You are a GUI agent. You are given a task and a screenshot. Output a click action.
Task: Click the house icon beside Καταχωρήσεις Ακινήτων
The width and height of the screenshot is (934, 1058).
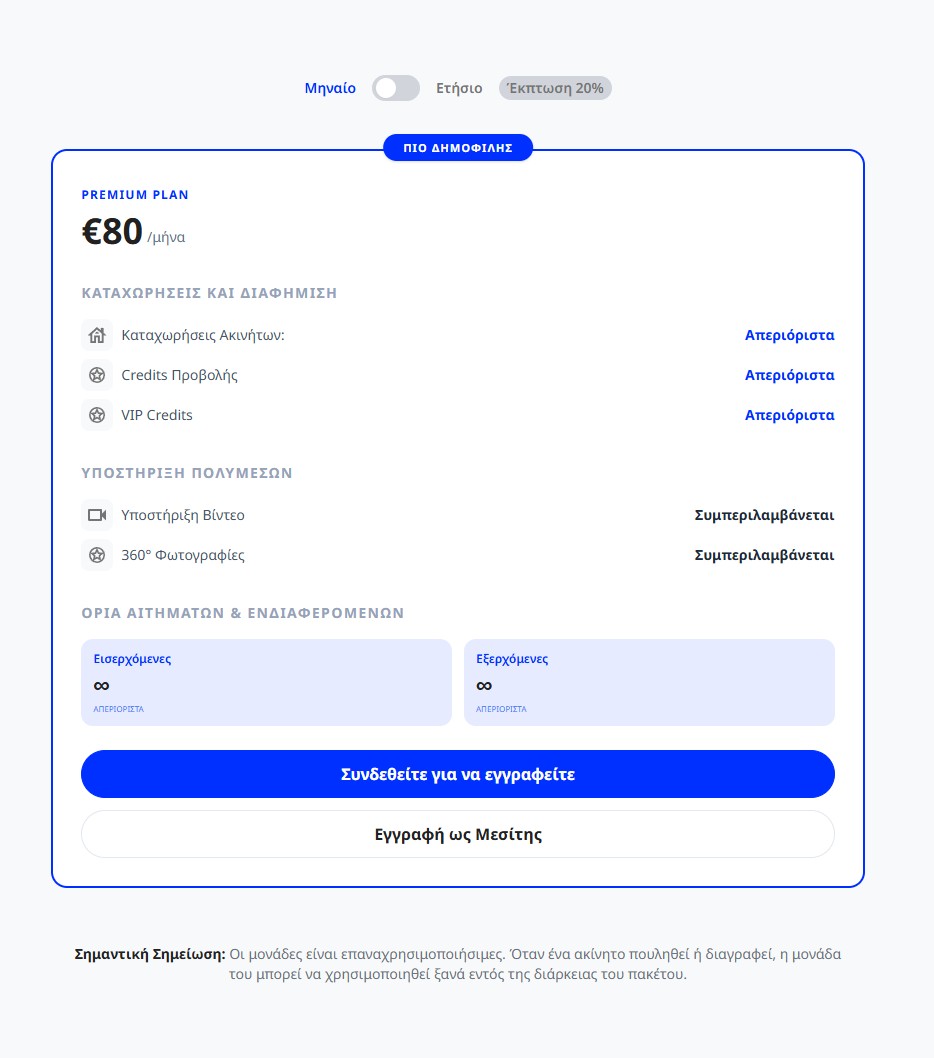tap(97, 335)
